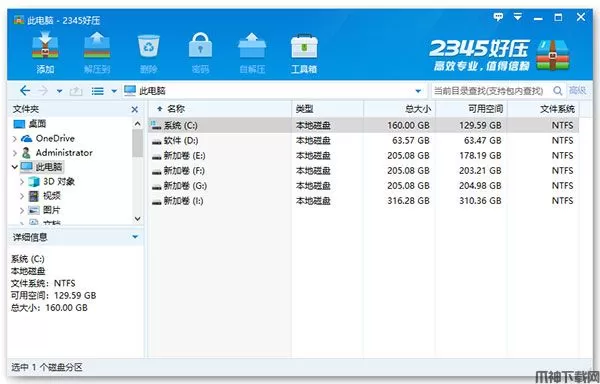Viewport: 600px width, 384px height.
Task: Collapse the 此电脑 tree node
Action: (x=15, y=167)
